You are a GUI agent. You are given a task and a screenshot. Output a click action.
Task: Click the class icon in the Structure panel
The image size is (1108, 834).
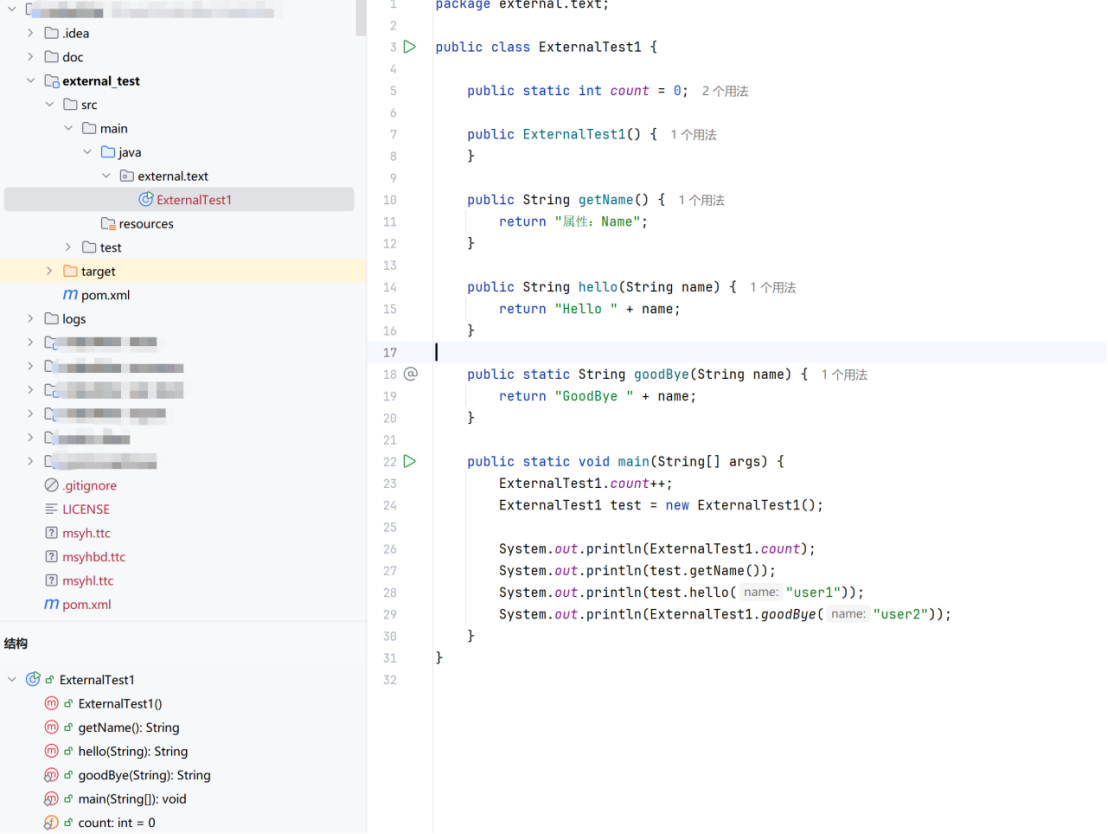33,679
